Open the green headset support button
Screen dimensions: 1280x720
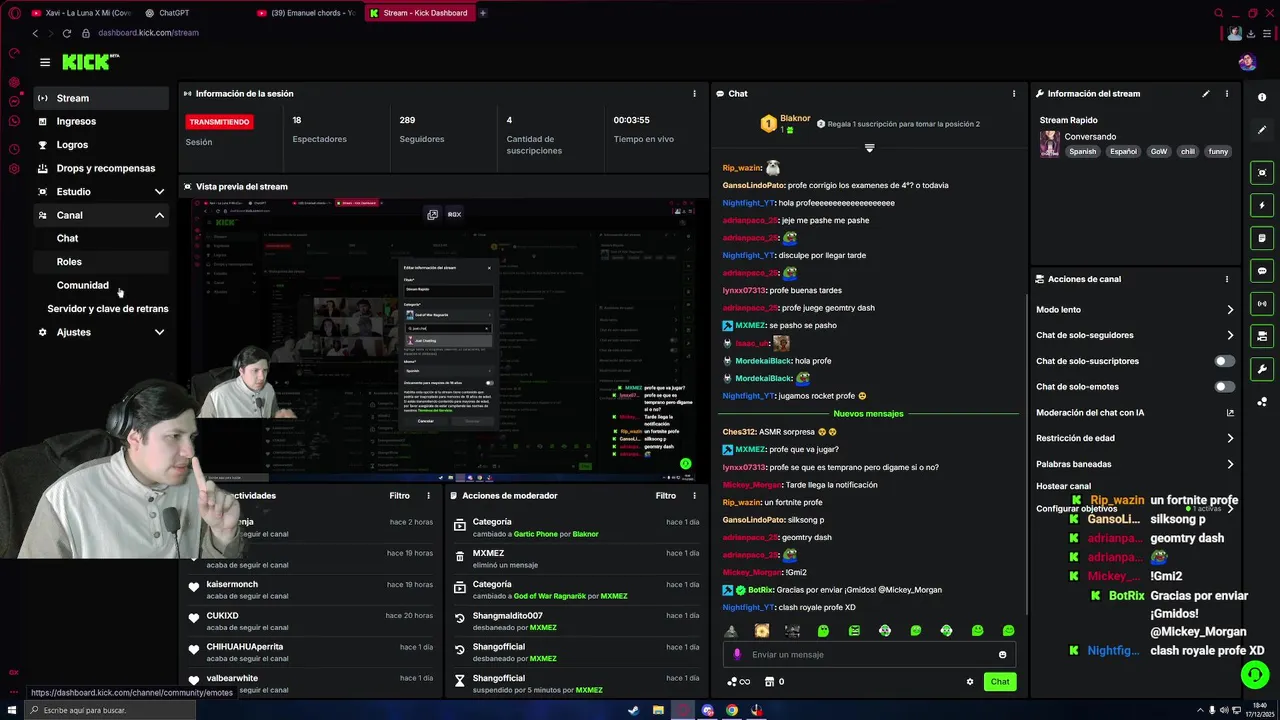tap(1255, 675)
